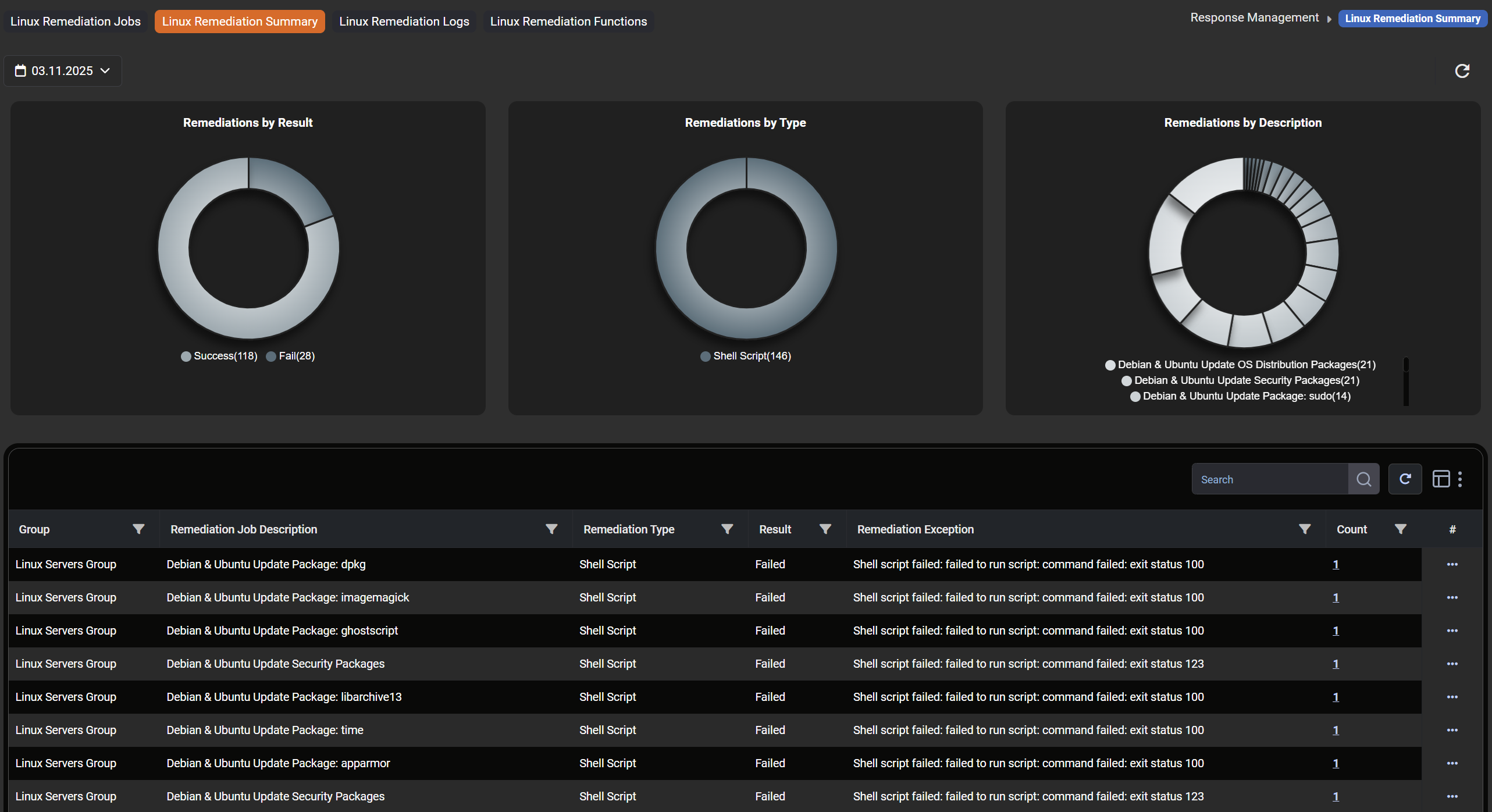This screenshot has width=1492, height=812.
Task: Click Response Management breadcrumb link
Action: (1254, 18)
